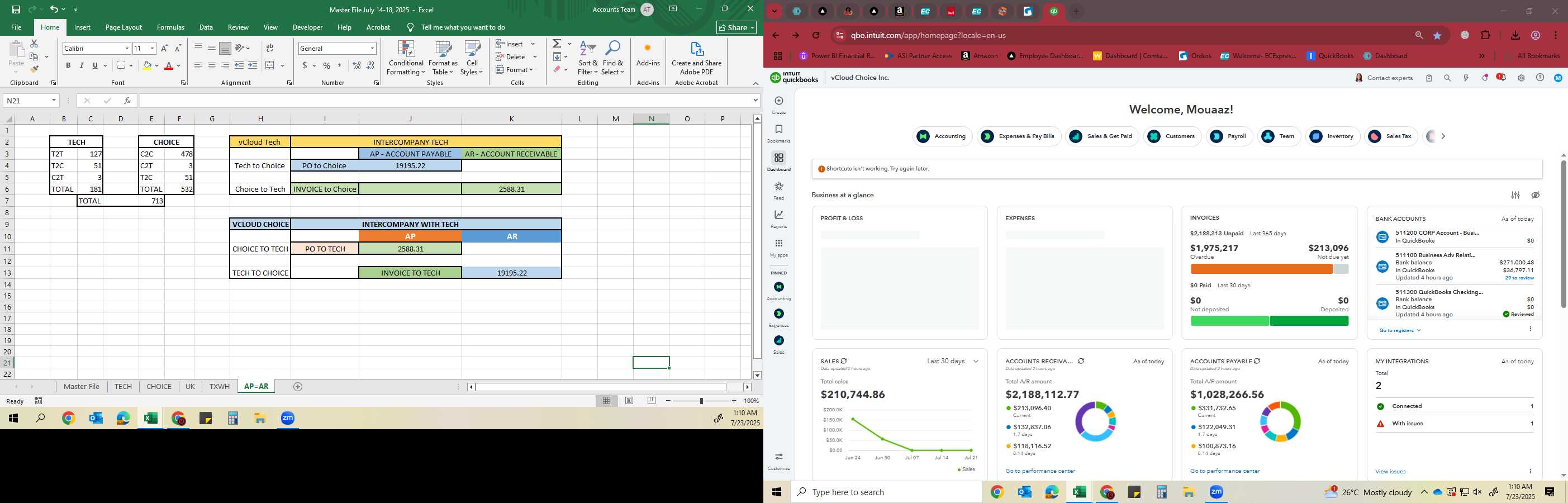Open the Formulas ribbon tab

tap(170, 27)
